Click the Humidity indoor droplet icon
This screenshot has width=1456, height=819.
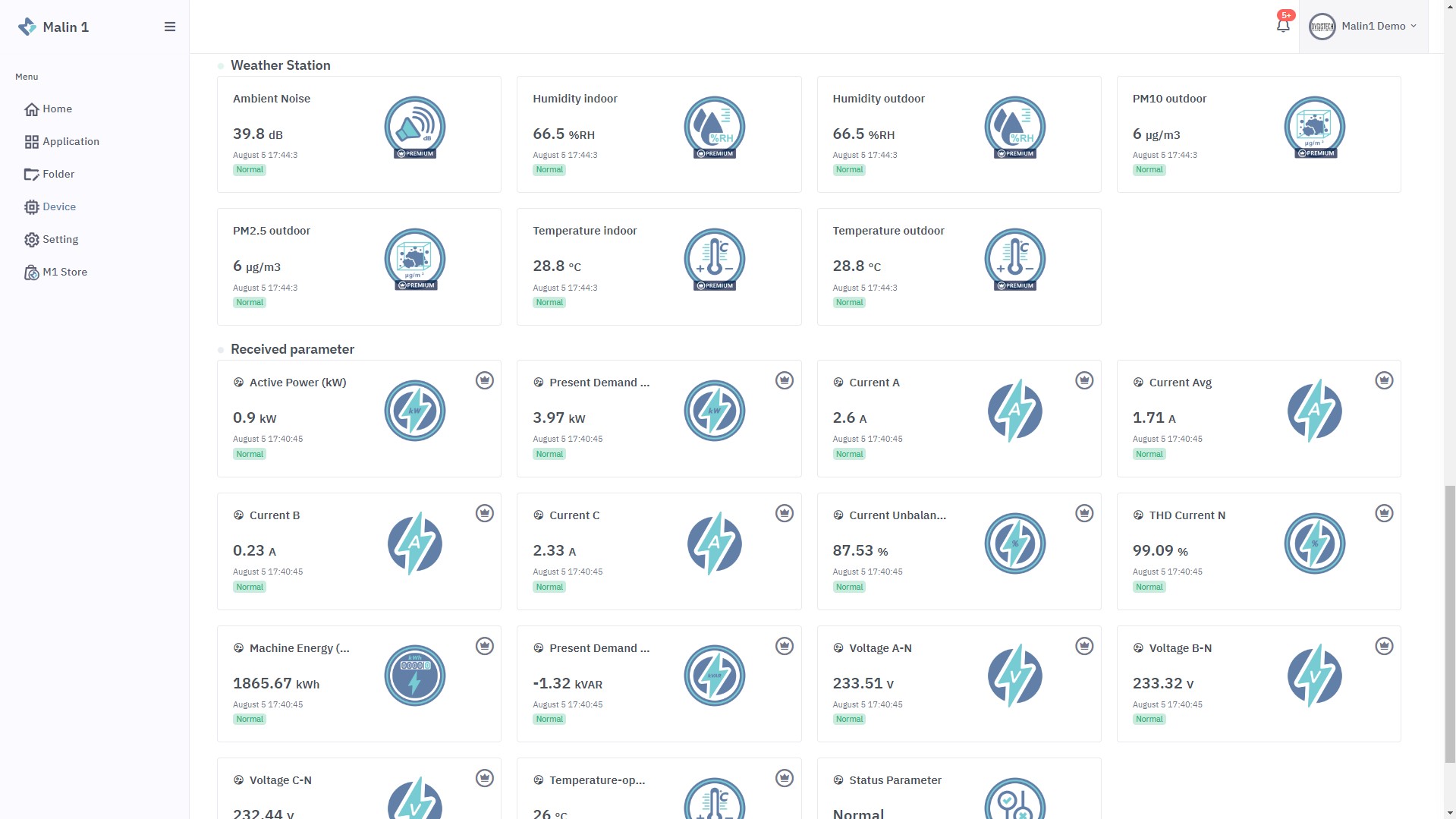714,127
